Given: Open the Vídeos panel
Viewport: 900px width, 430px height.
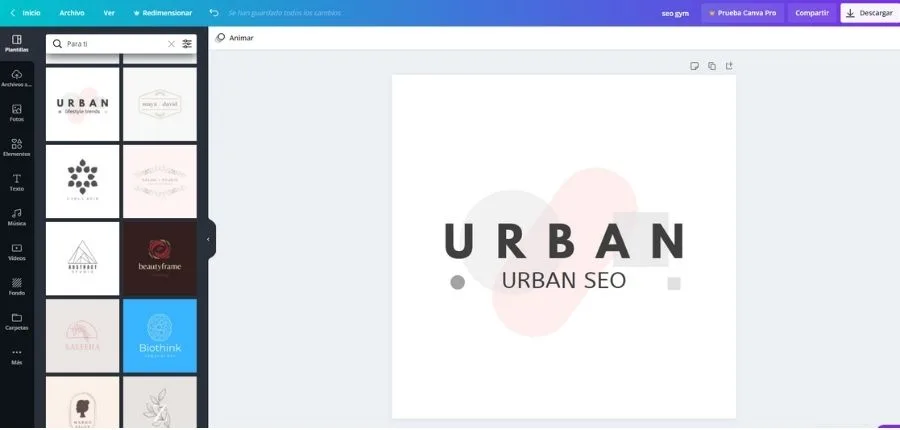Looking at the screenshot, I should point(16,252).
